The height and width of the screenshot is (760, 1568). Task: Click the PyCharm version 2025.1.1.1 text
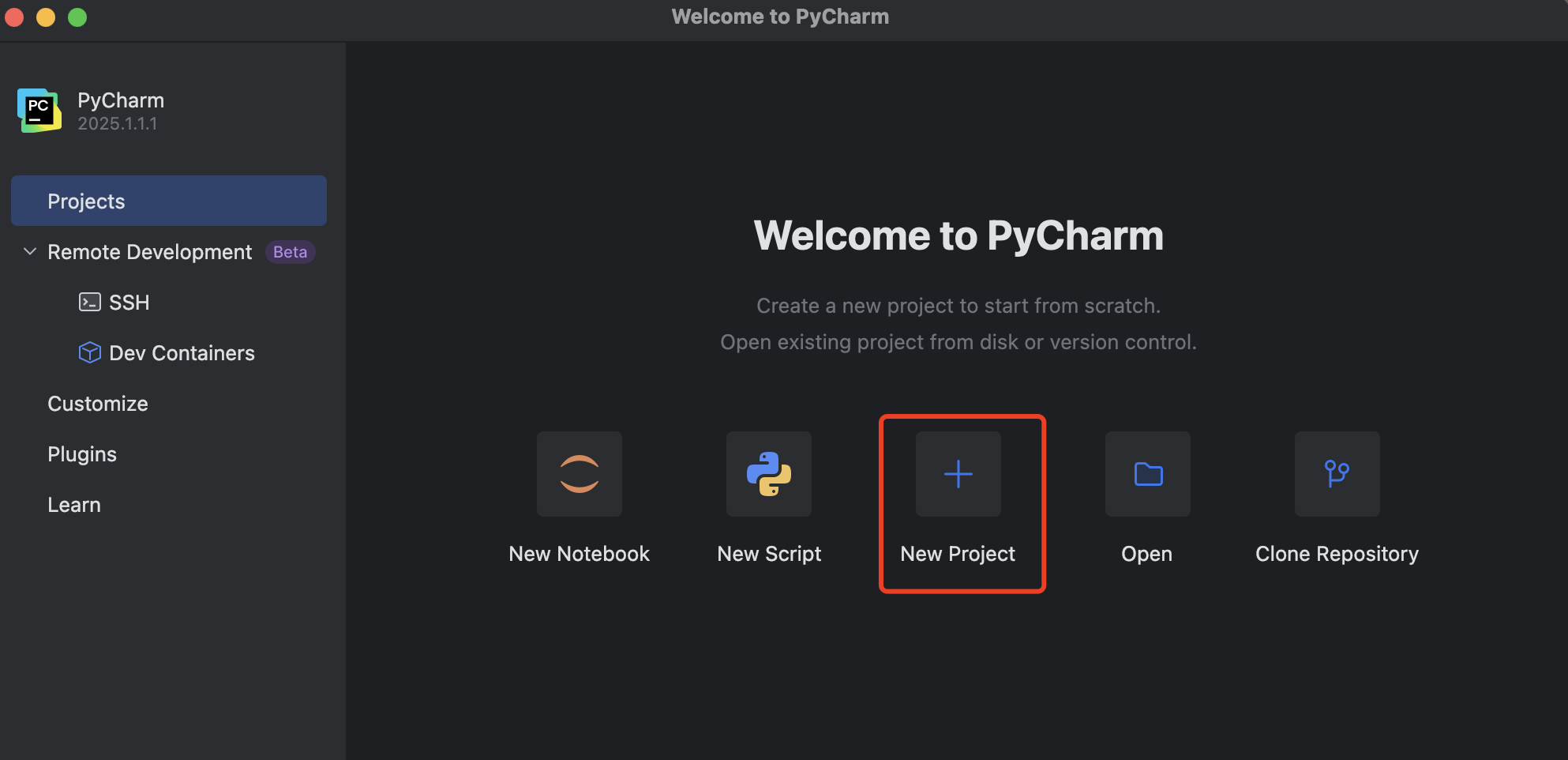point(117,124)
